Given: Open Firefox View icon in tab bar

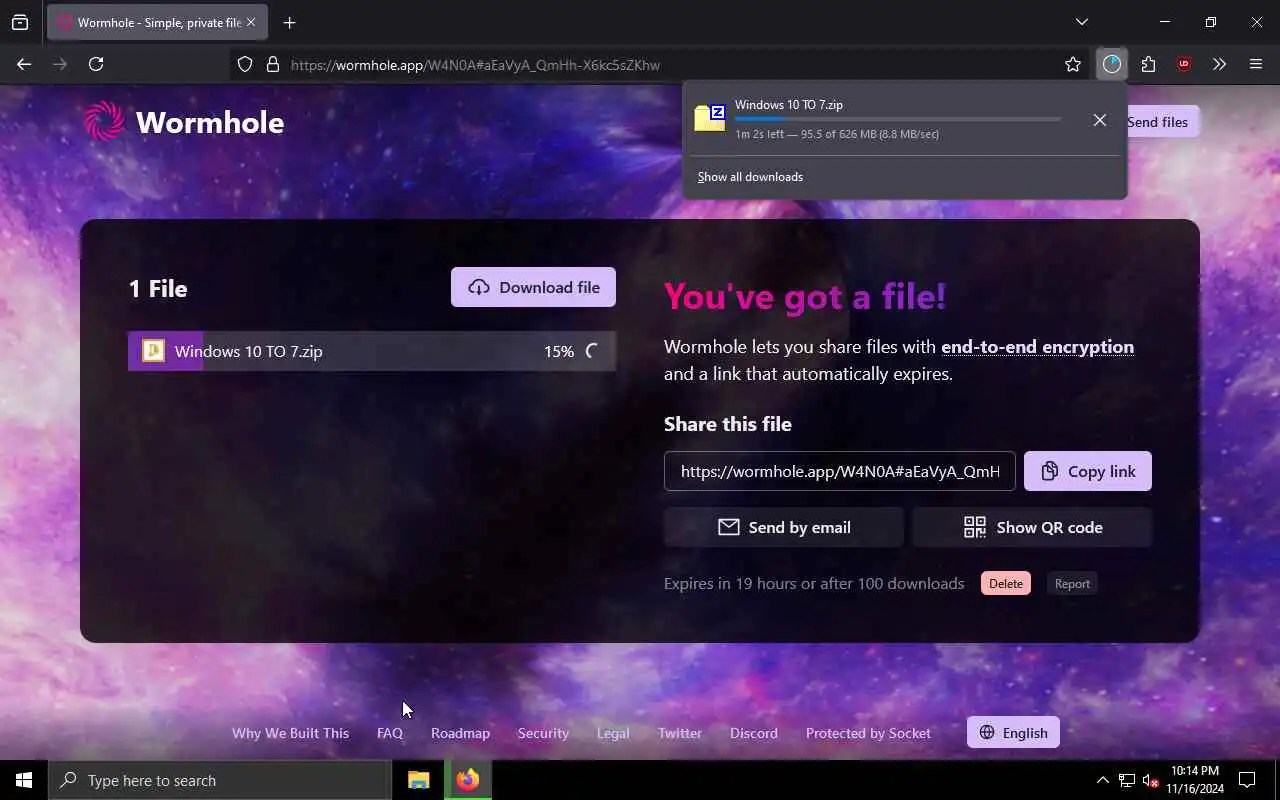Looking at the screenshot, I should (20, 22).
